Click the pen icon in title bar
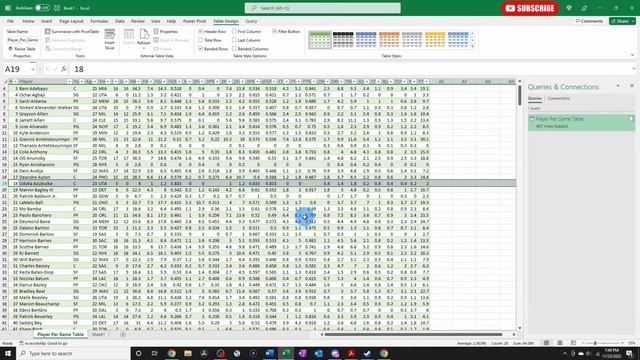The height and width of the screenshot is (360, 640). 584,8
